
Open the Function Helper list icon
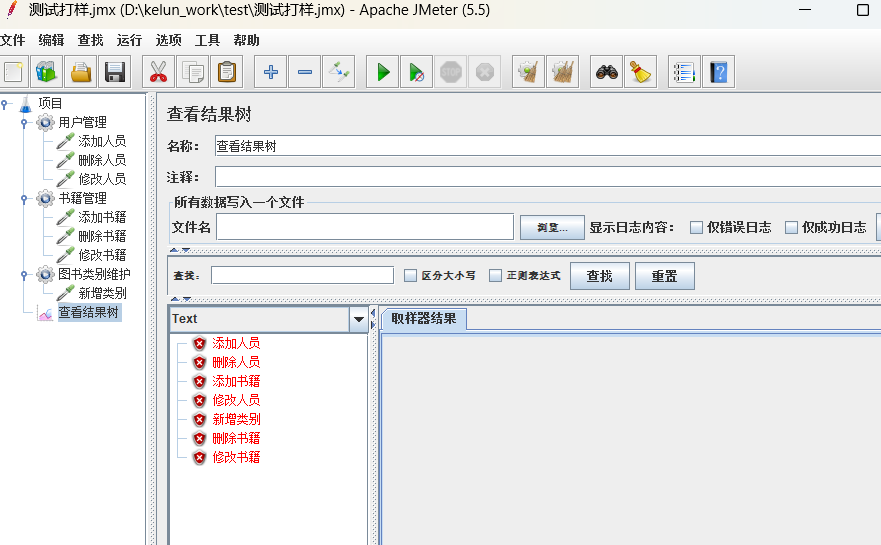pyautogui.click(x=684, y=72)
